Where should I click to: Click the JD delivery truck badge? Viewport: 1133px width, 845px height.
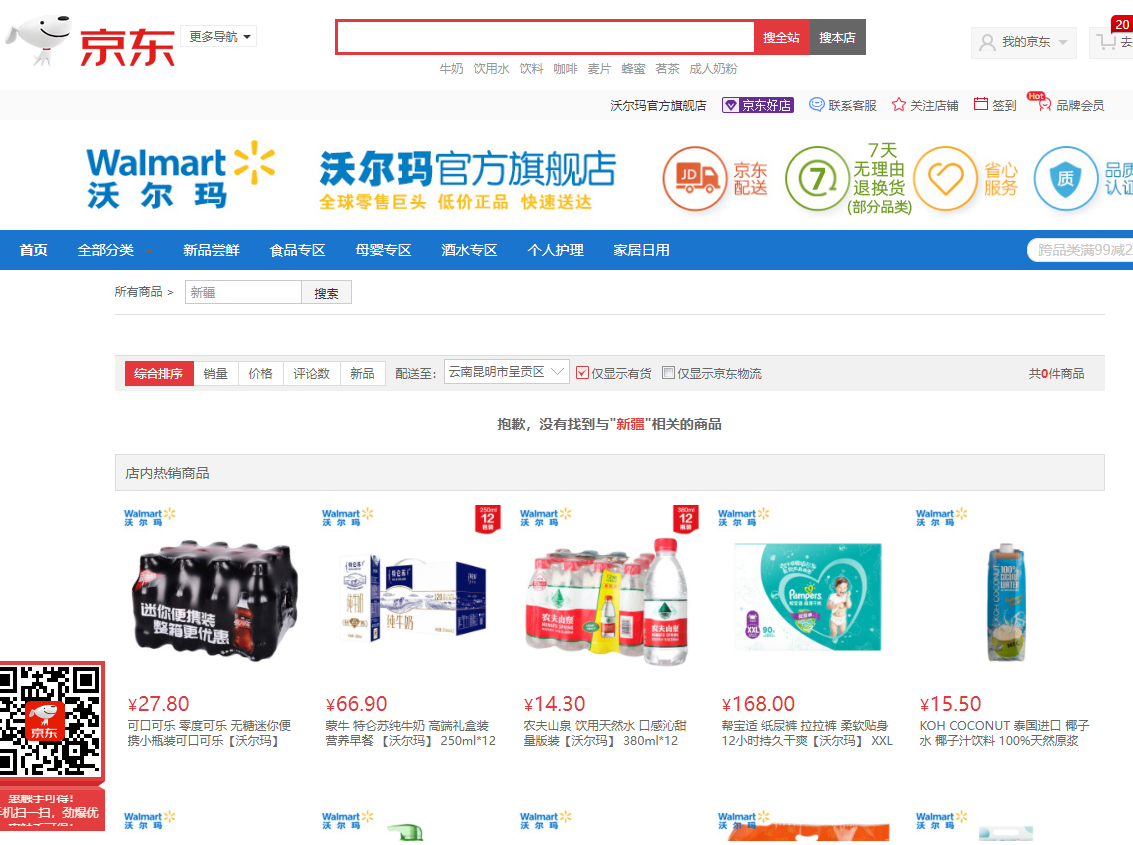(x=694, y=179)
